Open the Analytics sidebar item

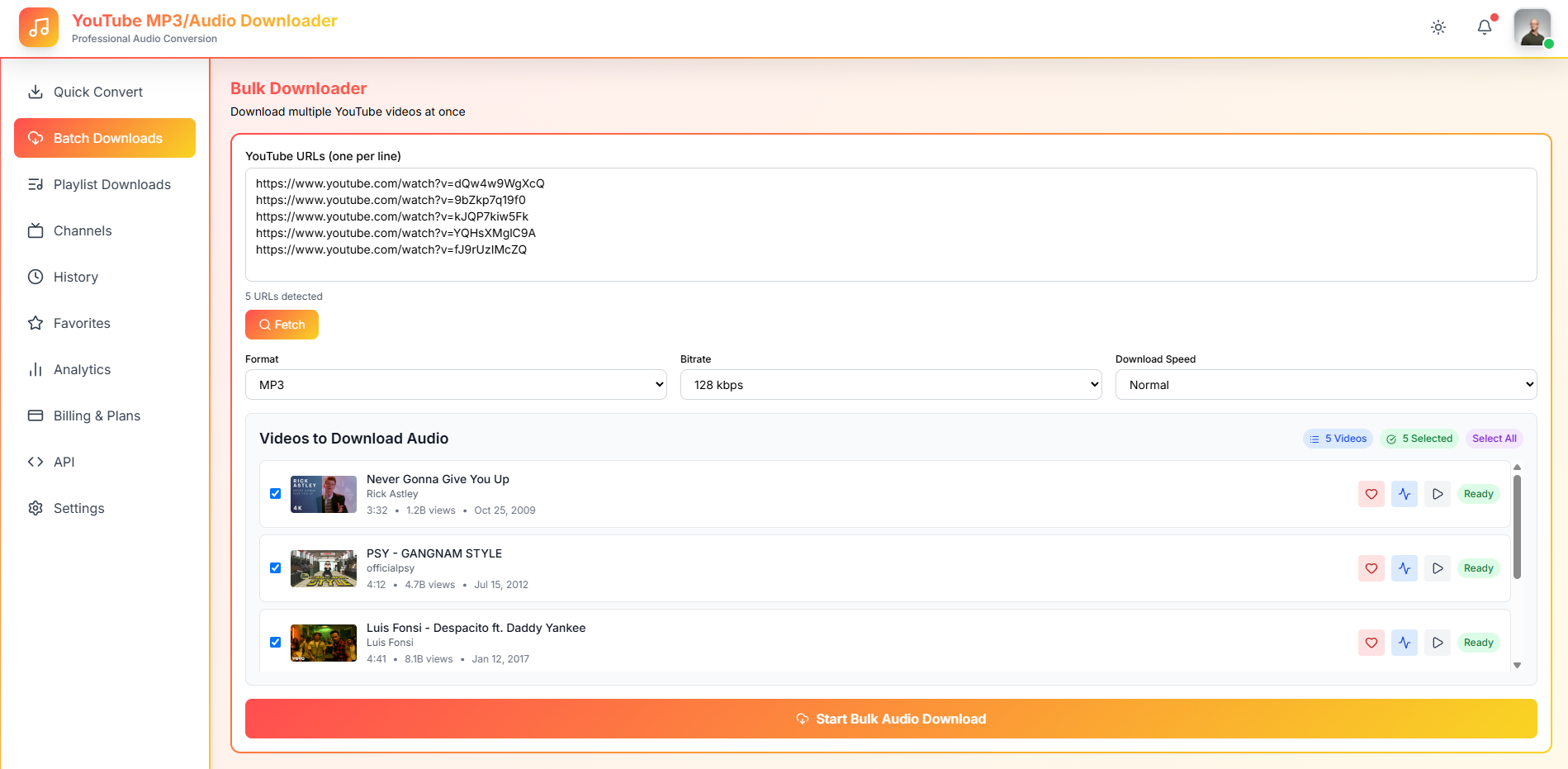(82, 369)
